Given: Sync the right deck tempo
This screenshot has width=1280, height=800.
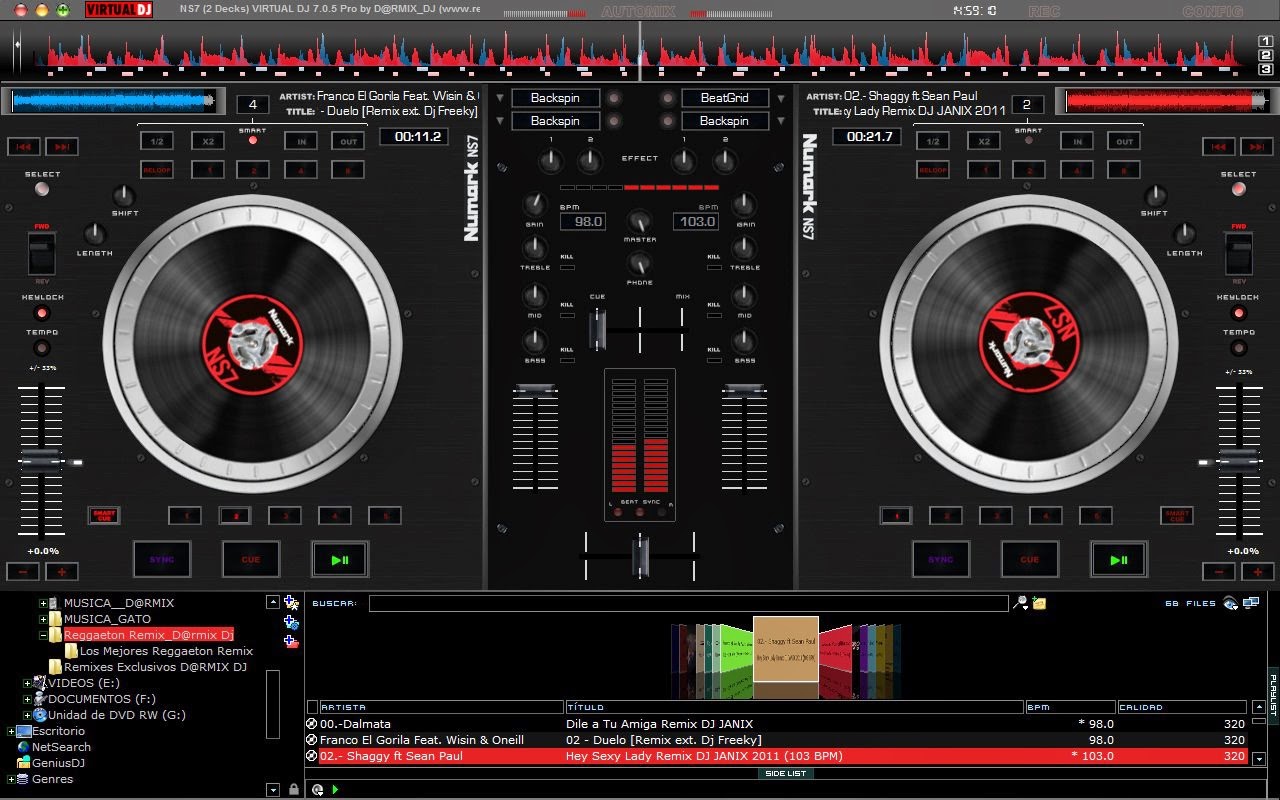Looking at the screenshot, I should (x=941, y=559).
